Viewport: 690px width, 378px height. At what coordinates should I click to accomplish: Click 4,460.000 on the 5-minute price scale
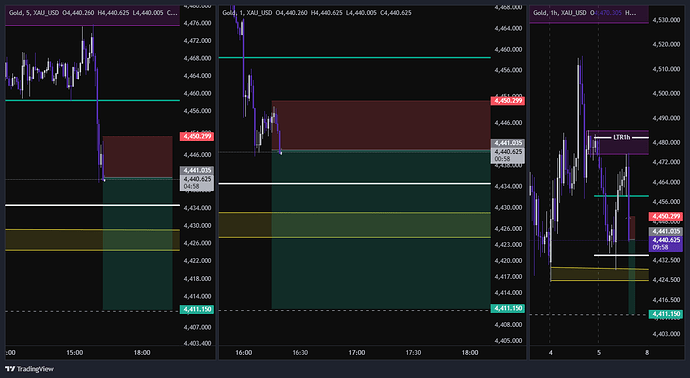coord(197,93)
